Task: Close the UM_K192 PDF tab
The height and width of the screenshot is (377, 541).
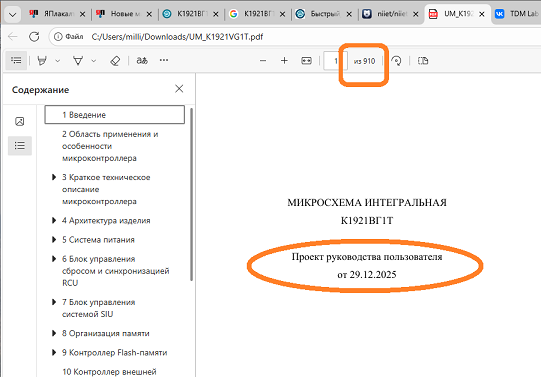Action: tap(482, 14)
